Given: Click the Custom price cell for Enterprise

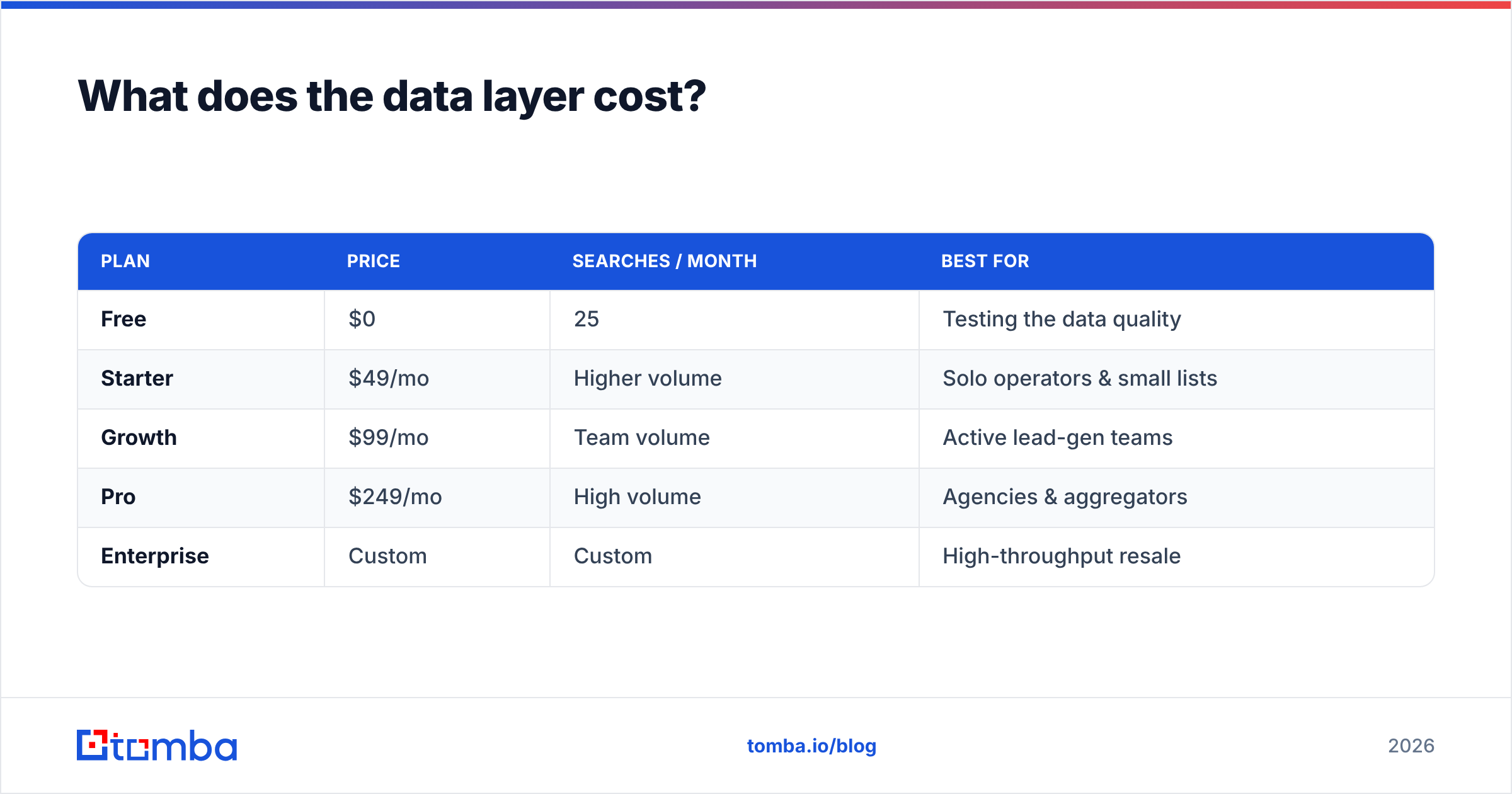Looking at the screenshot, I should (x=437, y=556).
